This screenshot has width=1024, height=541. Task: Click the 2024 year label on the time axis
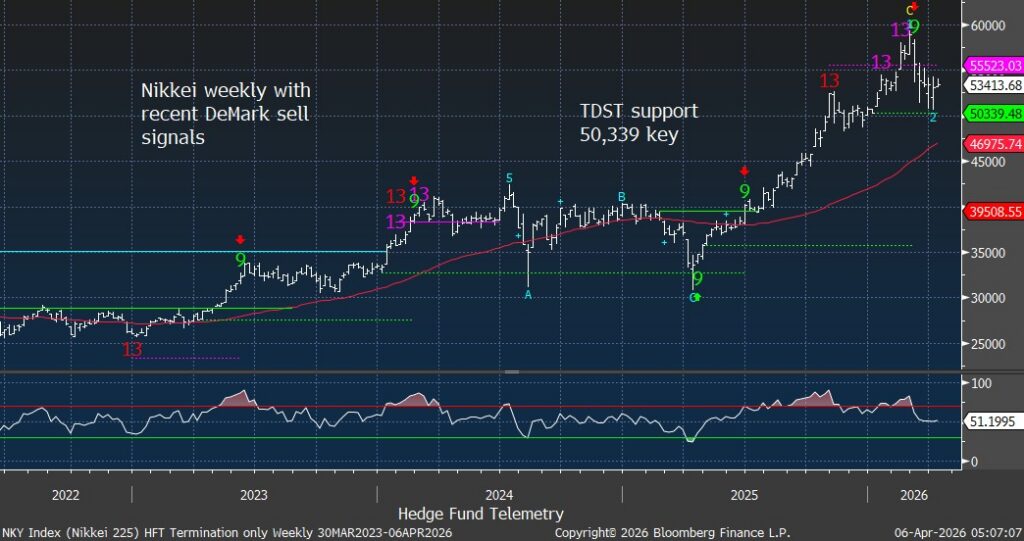point(499,494)
